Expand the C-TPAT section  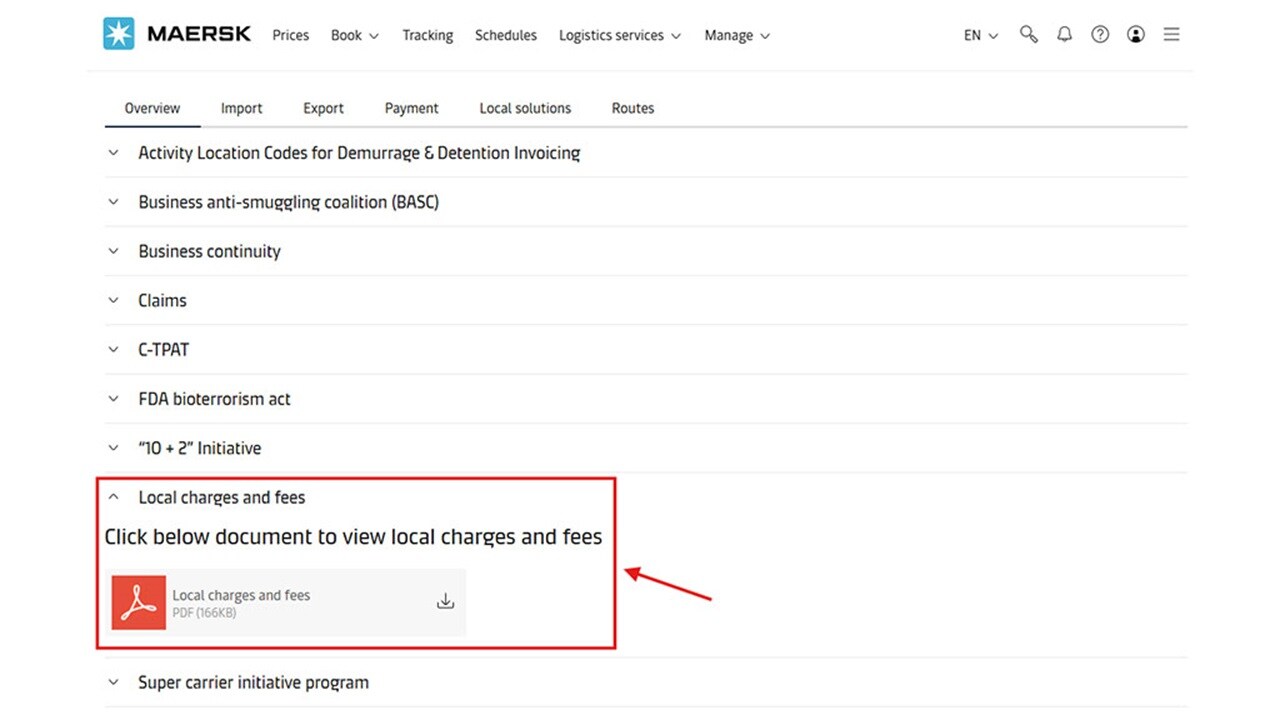[163, 349]
